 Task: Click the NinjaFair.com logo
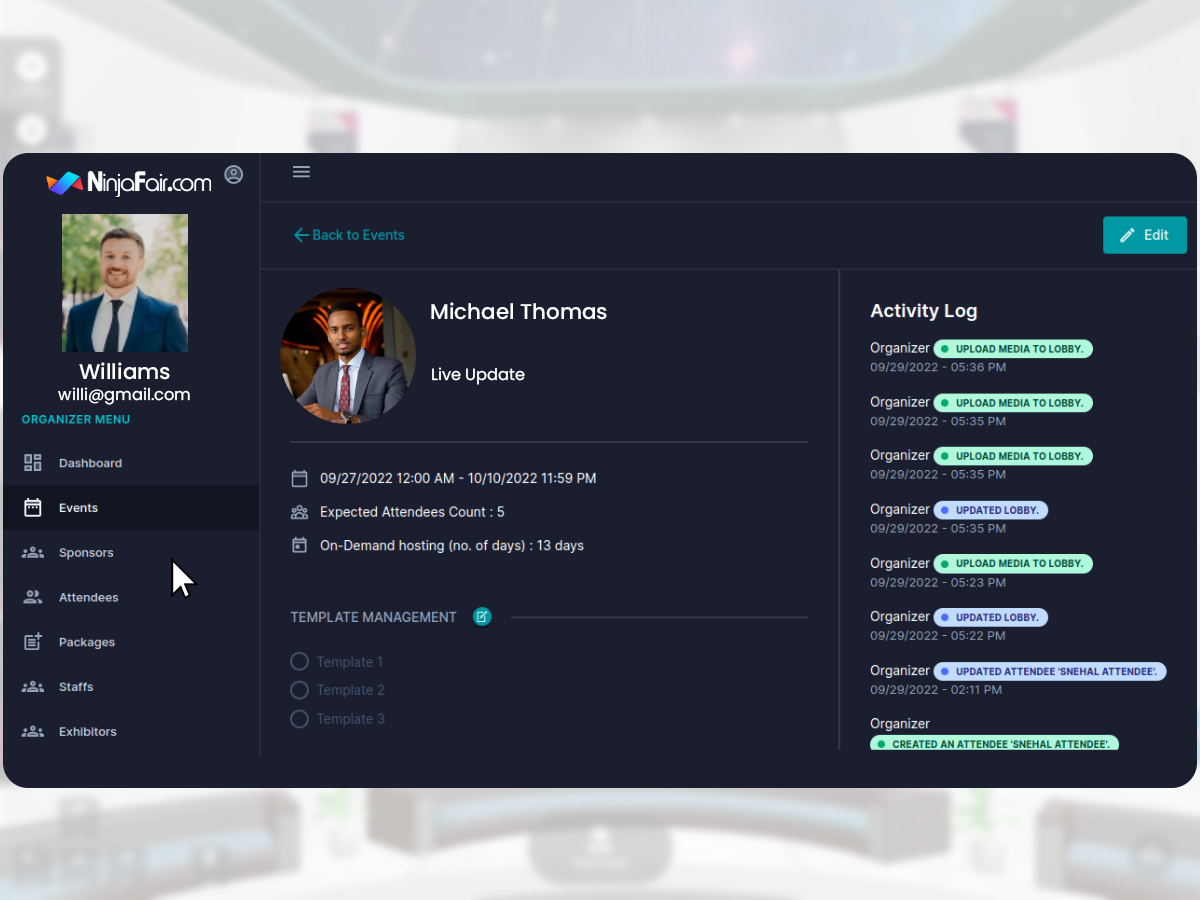129,183
